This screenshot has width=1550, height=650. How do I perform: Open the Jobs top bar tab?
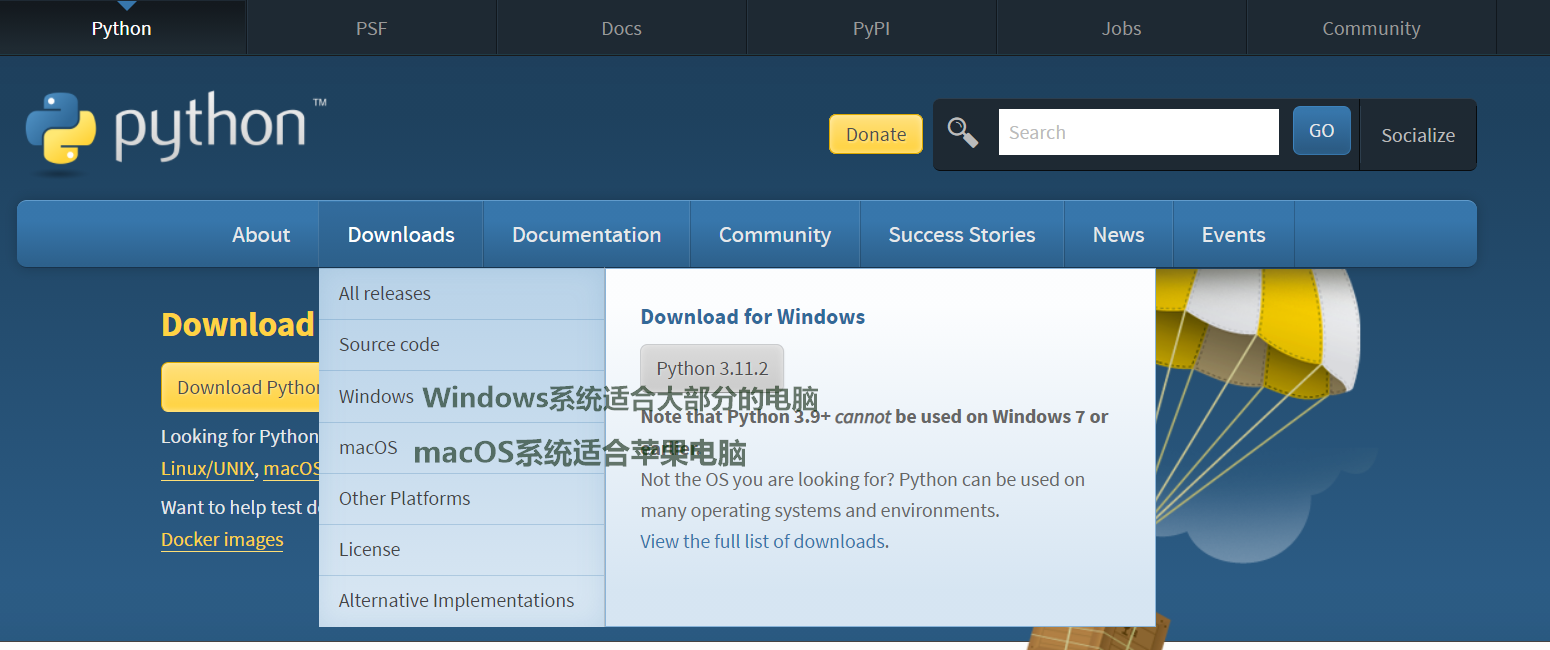point(1121,28)
